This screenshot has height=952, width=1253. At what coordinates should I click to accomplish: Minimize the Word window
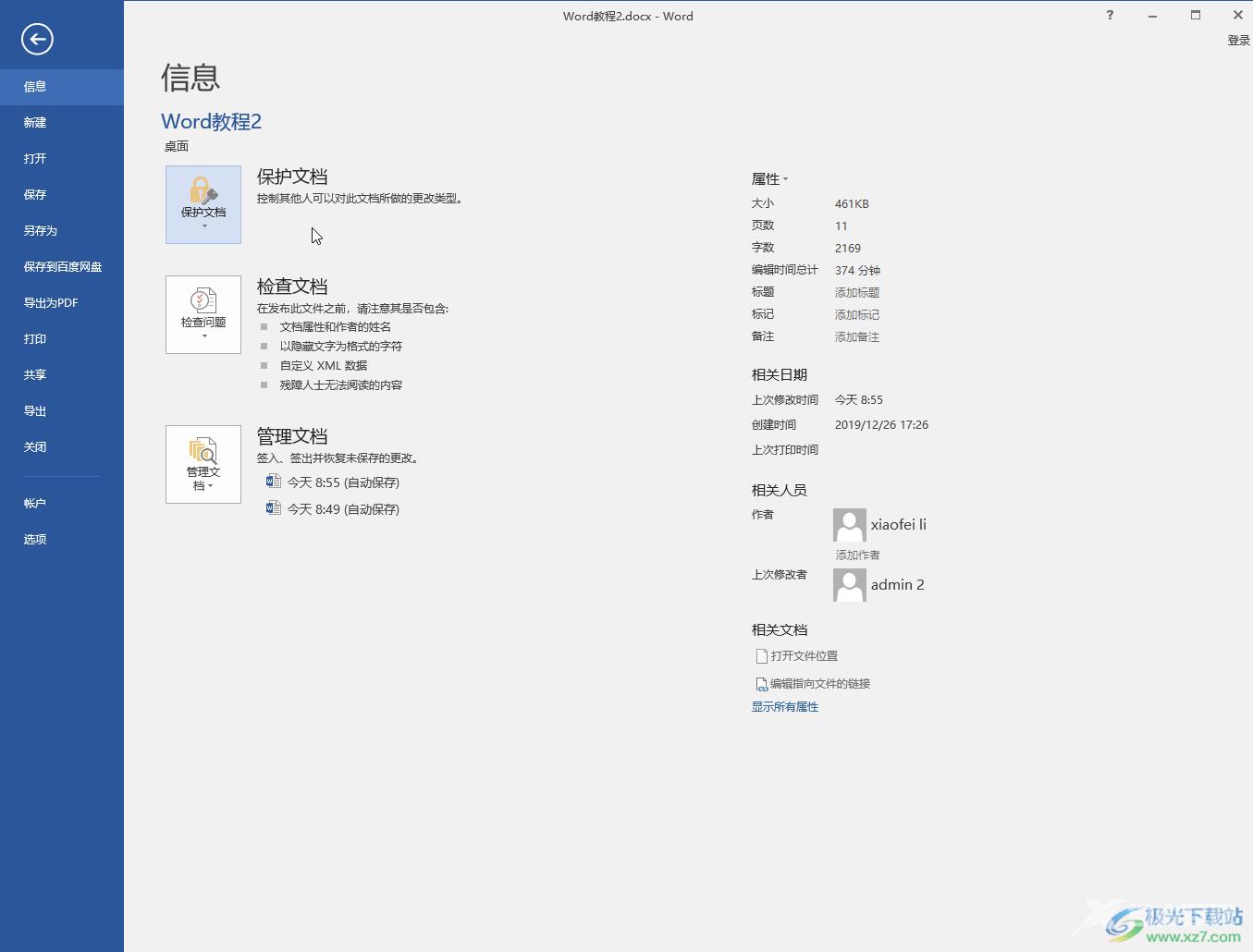(x=1152, y=15)
